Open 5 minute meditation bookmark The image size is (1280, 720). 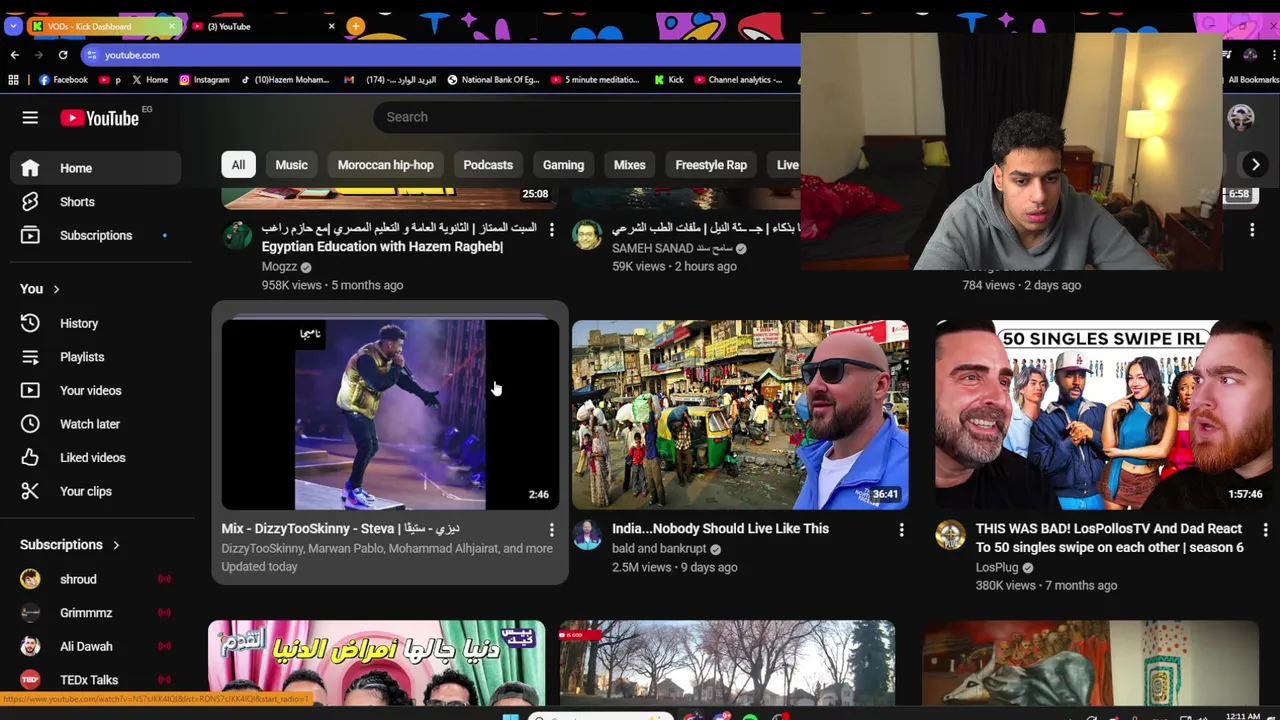(595, 80)
